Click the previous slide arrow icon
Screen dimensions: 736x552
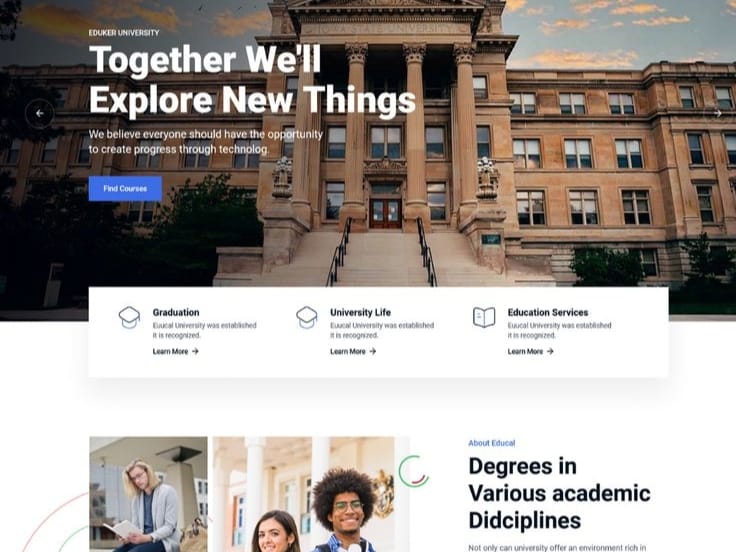click(x=39, y=113)
